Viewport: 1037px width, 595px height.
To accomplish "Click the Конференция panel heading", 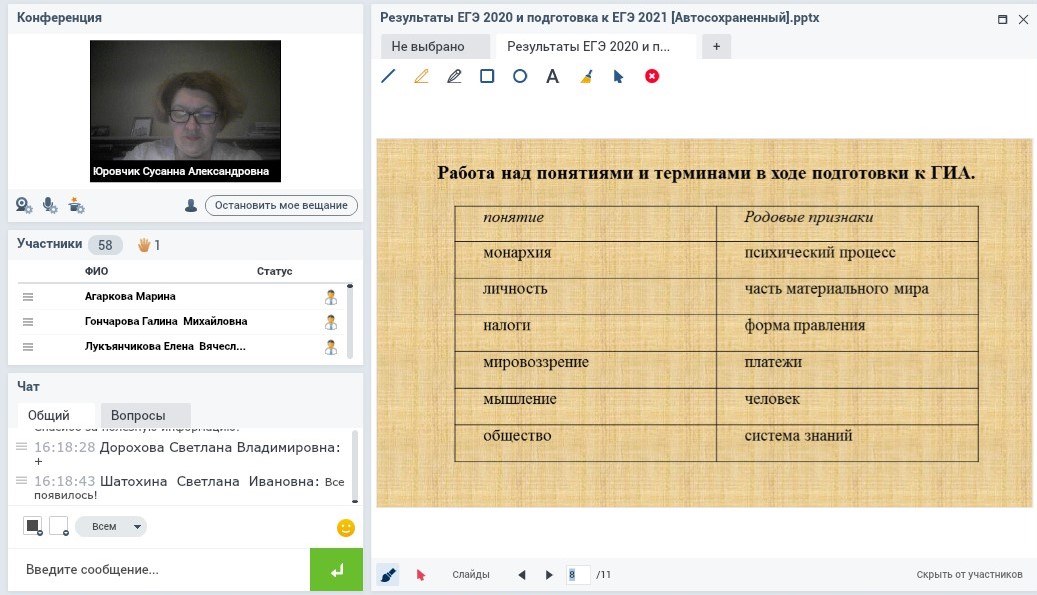I will click(x=60, y=18).
